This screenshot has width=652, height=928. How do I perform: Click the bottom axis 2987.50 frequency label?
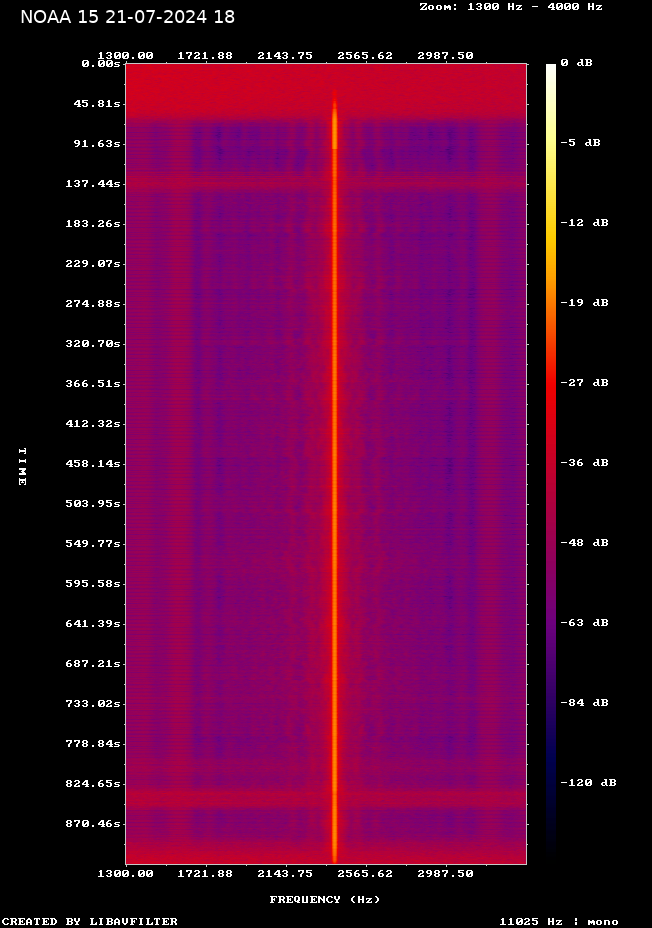coord(445,874)
